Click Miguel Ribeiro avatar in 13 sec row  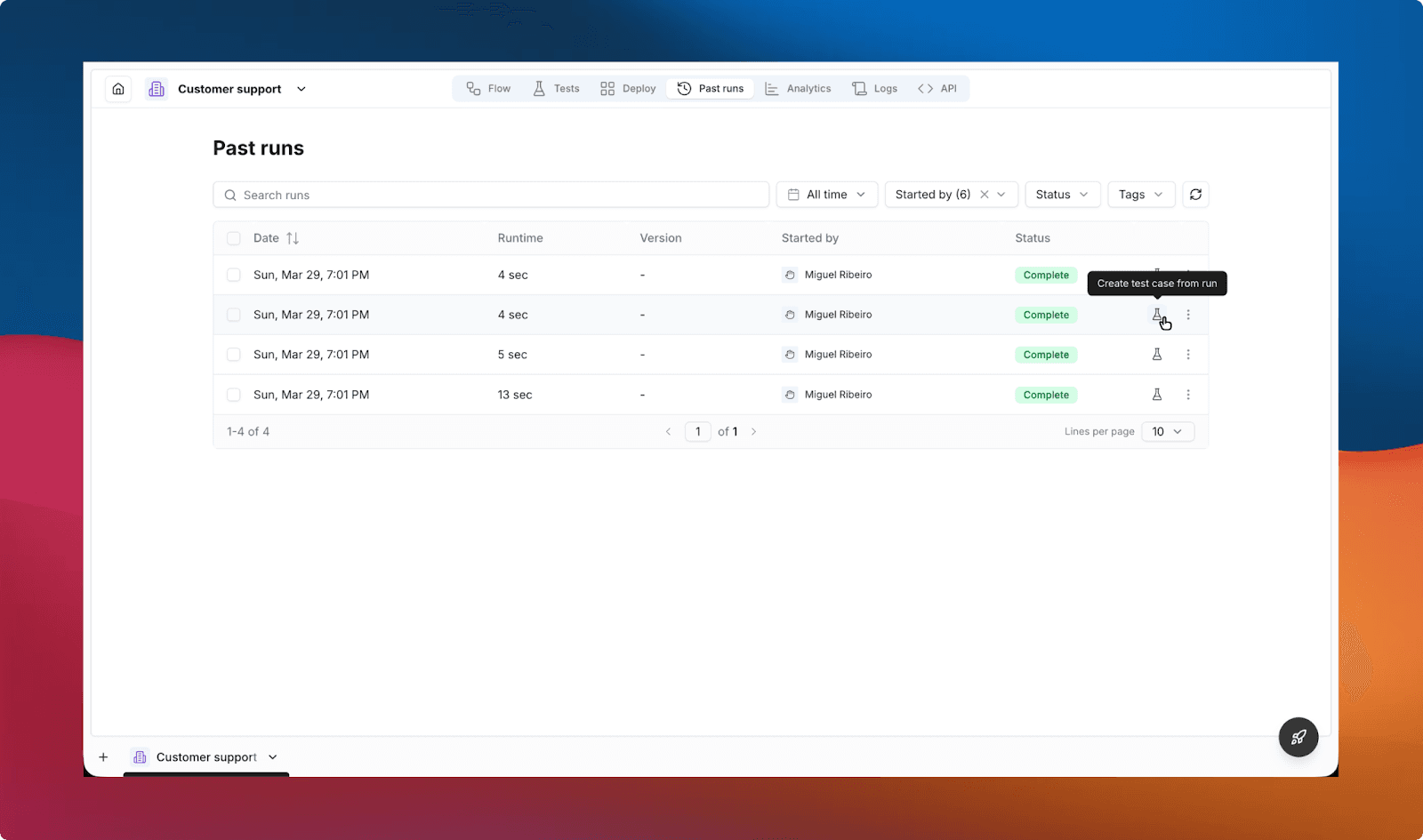[x=790, y=395]
